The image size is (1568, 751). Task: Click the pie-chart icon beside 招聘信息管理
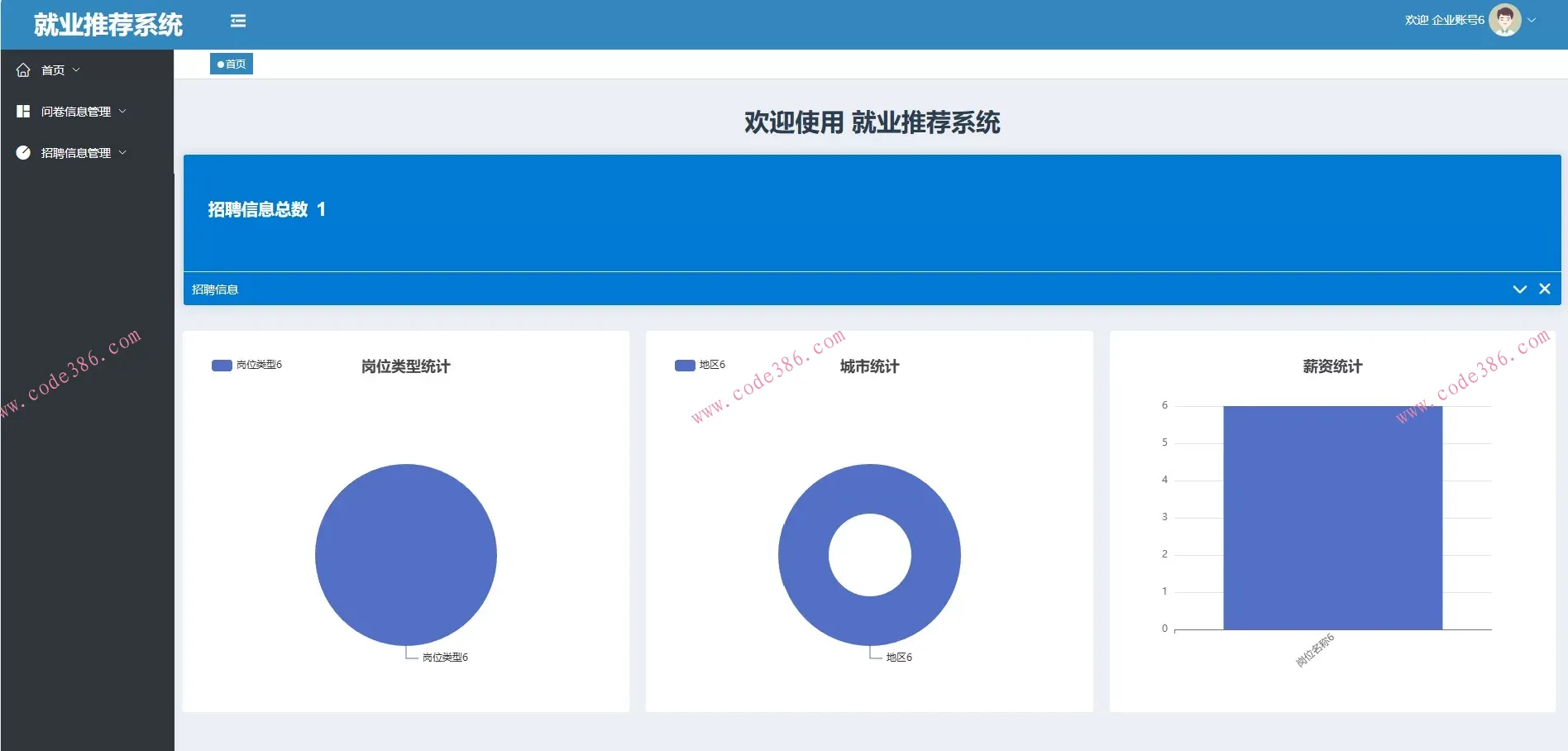23,152
